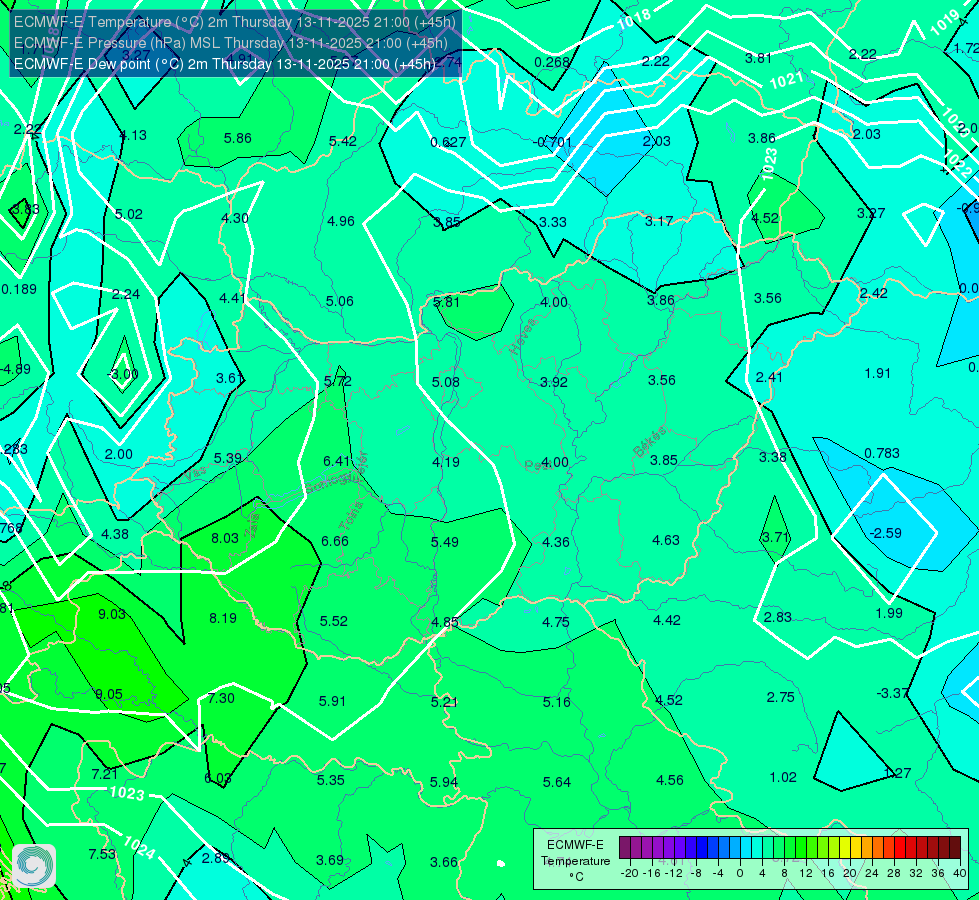Click the 5.08 value on the map
The width and height of the screenshot is (979, 900).
point(446,382)
